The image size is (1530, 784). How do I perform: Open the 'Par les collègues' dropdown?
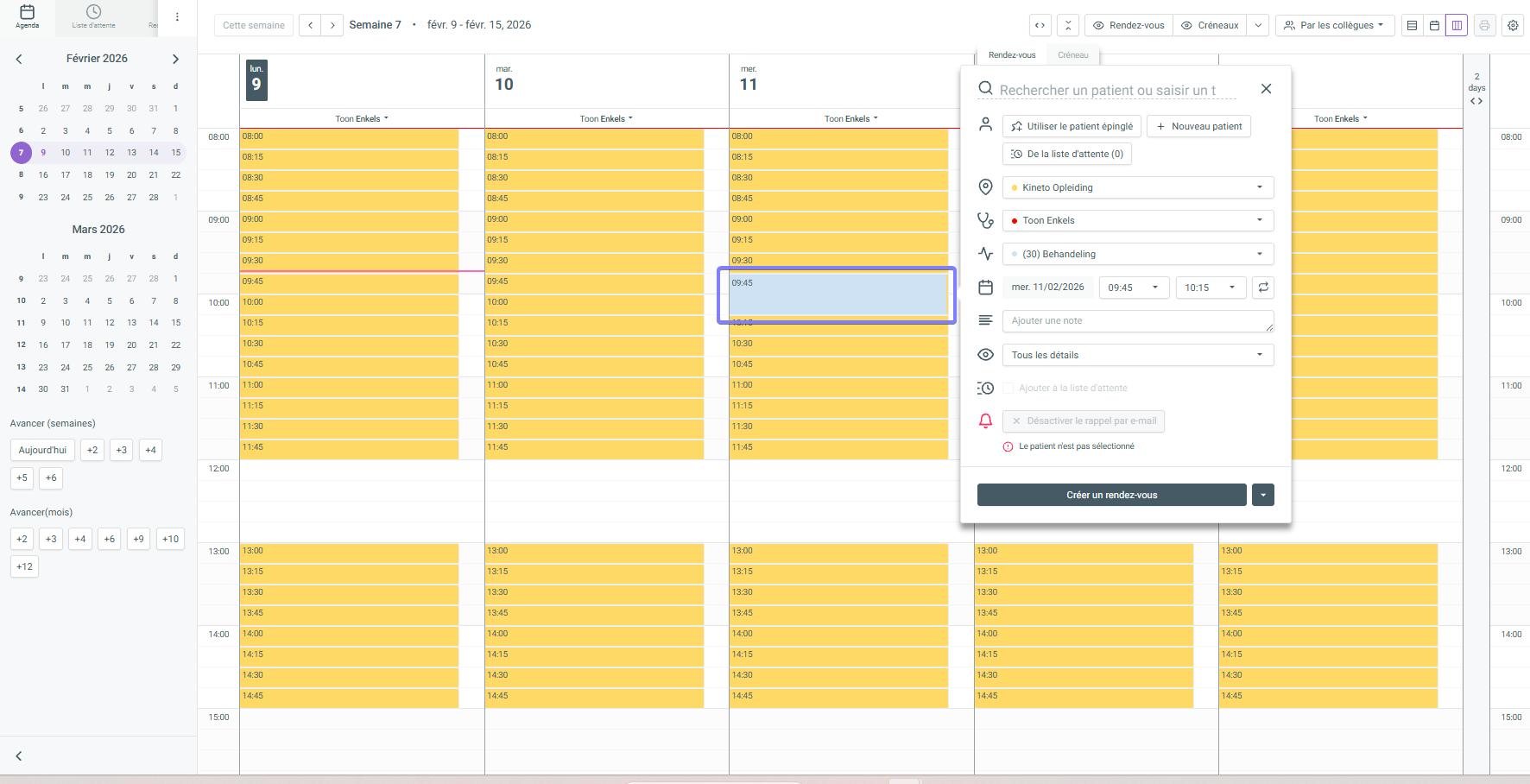1334,26
